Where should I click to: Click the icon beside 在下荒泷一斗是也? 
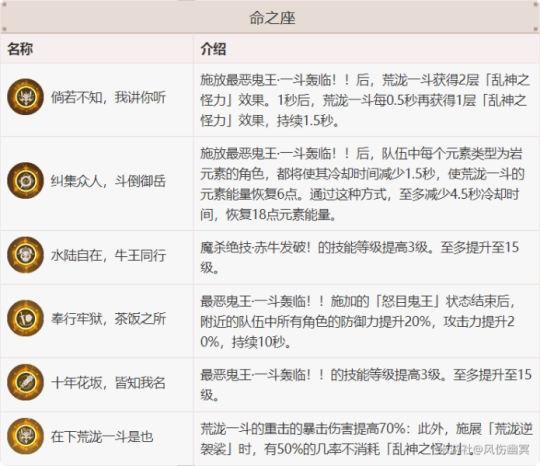pyautogui.click(x=25, y=436)
